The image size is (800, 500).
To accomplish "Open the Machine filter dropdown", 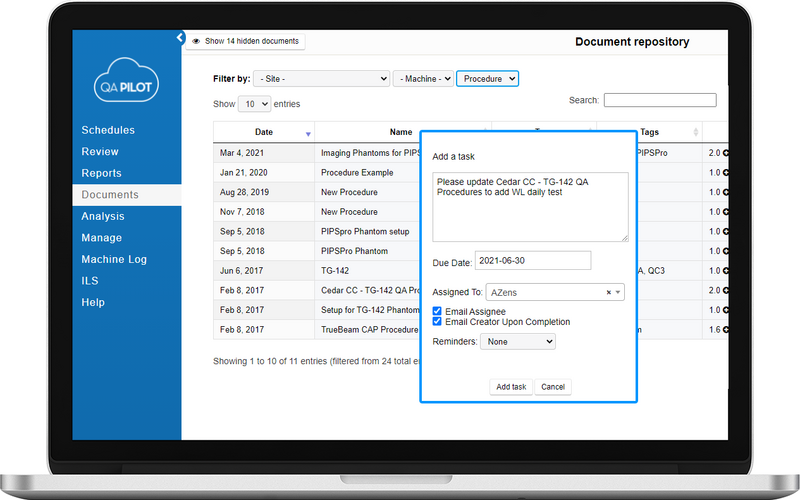I will [424, 79].
